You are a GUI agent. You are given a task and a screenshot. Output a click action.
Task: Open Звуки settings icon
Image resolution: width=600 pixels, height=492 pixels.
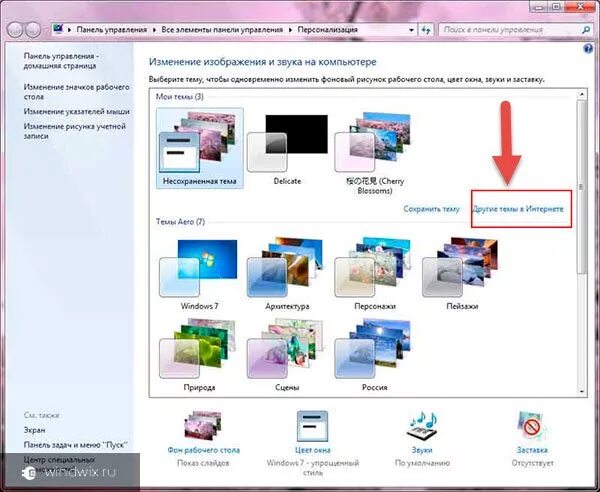(x=422, y=426)
